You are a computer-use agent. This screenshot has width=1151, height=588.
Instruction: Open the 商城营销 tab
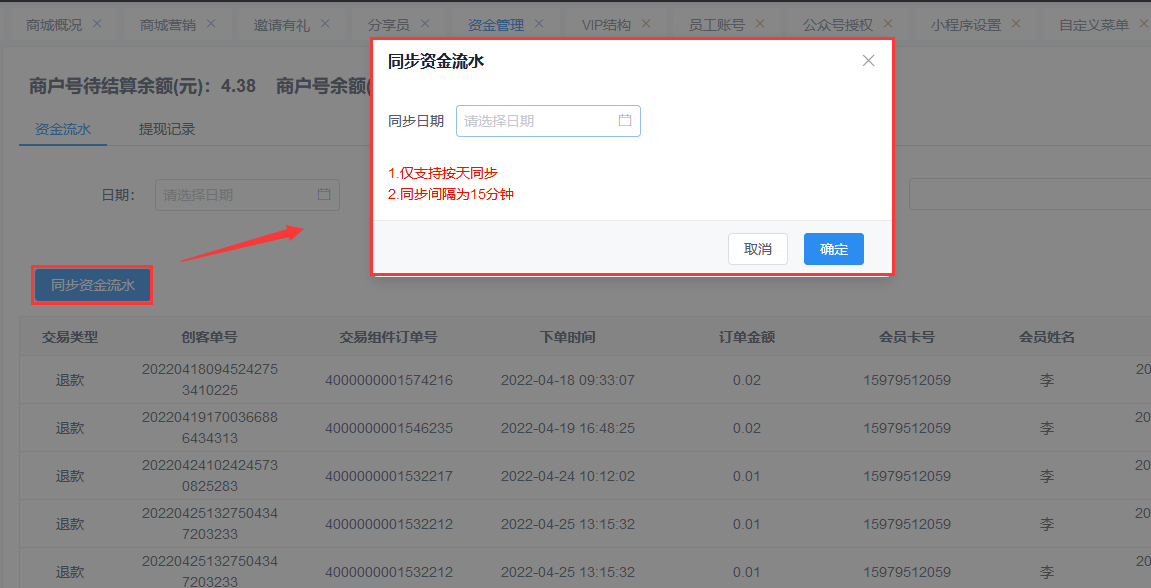click(x=168, y=26)
